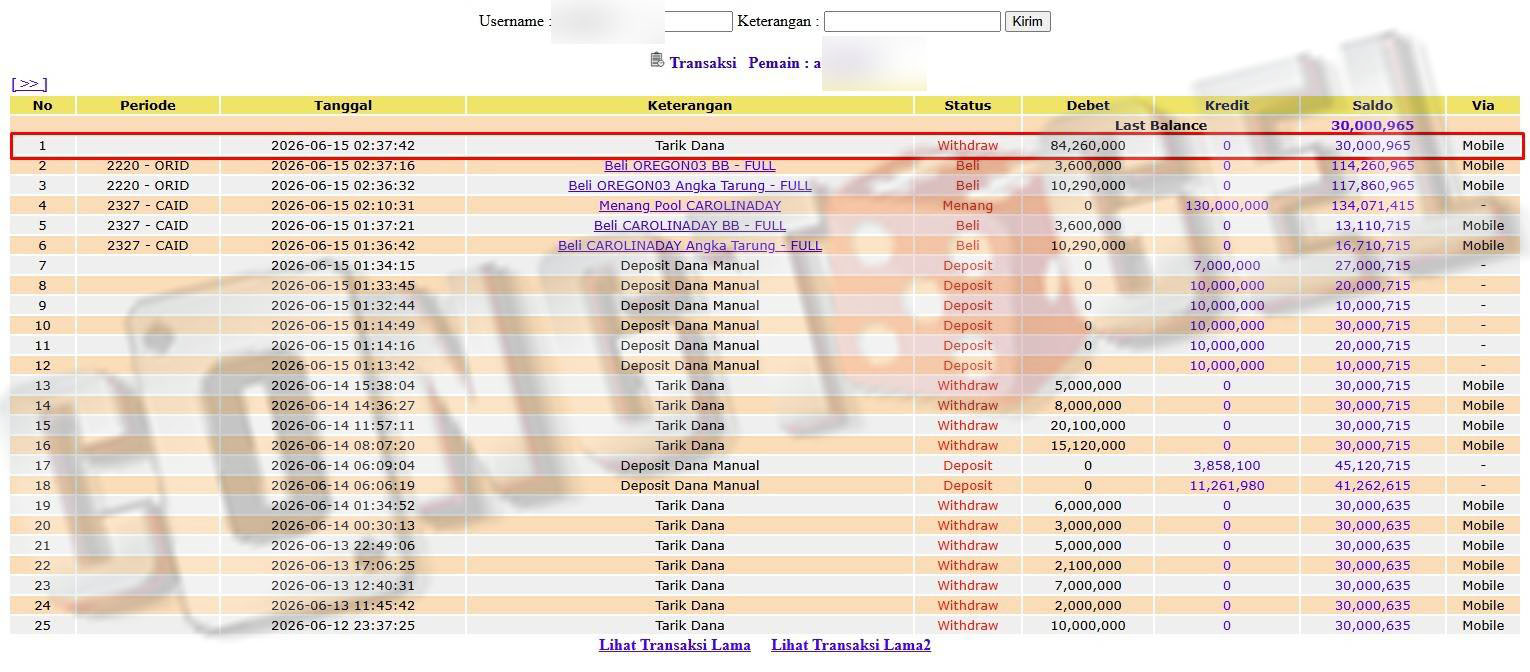The height and width of the screenshot is (672, 1530).
Task: Click the Saldo column header
Action: pyautogui.click(x=1372, y=105)
